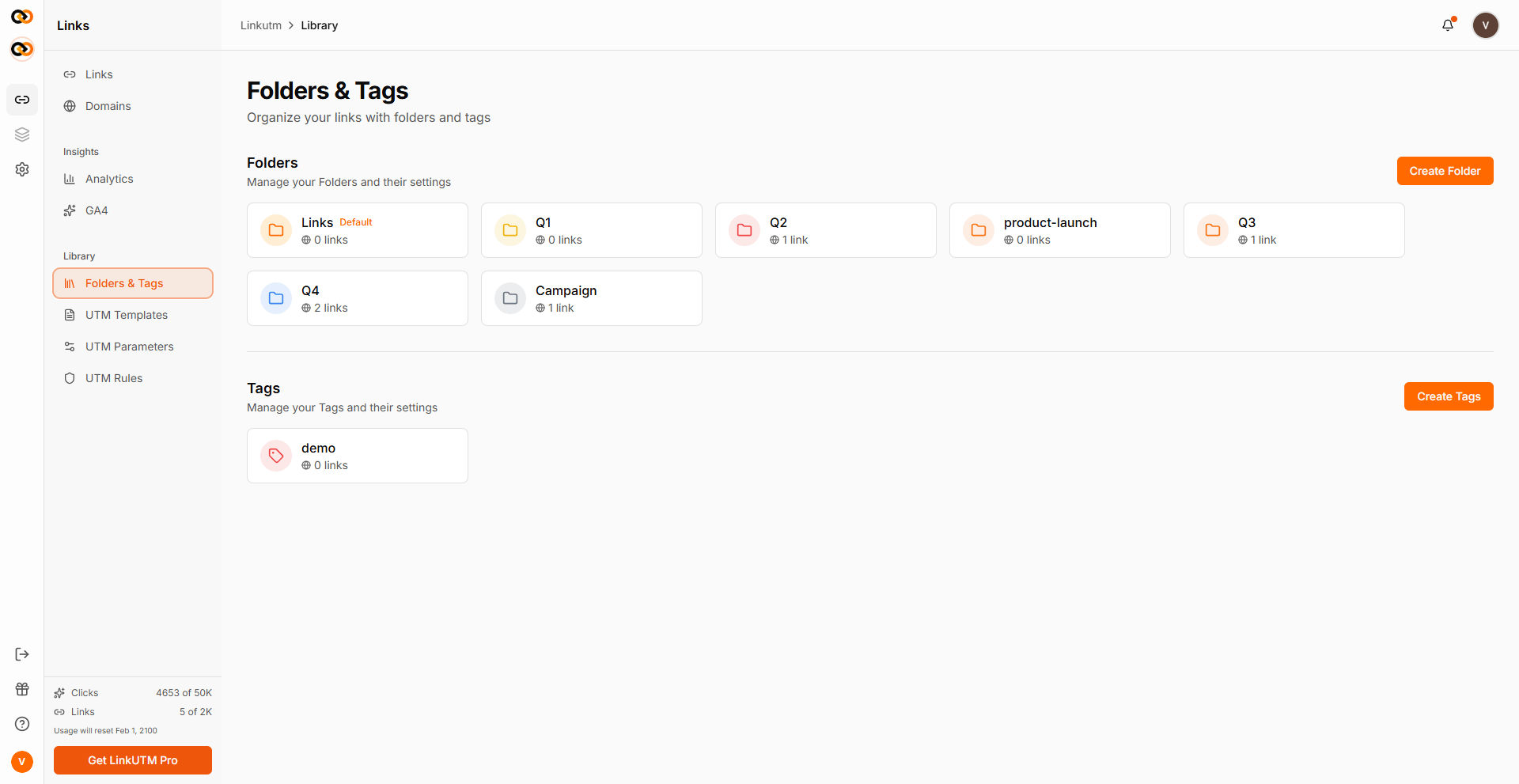This screenshot has height=784, width=1519.
Task: Open UTM Rules in the sidebar
Action: pyautogui.click(x=133, y=378)
